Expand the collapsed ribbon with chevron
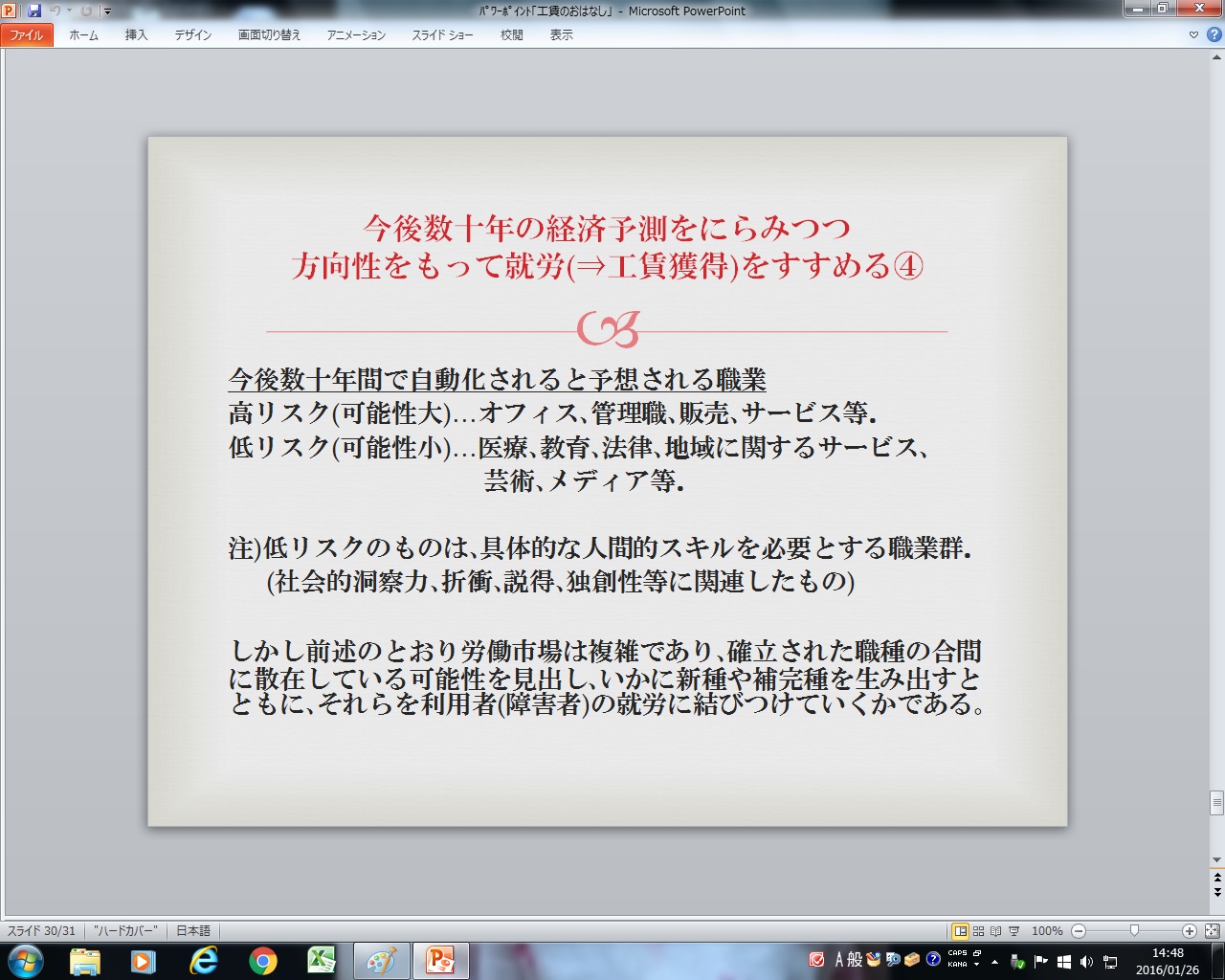Image resolution: width=1225 pixels, height=980 pixels. pos(1193,35)
